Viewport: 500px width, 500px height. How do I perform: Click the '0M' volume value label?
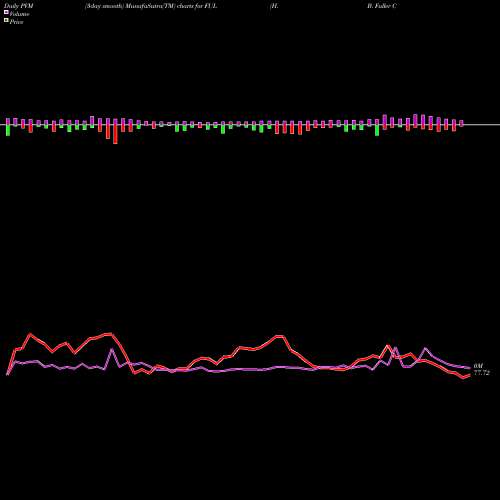click(478, 366)
